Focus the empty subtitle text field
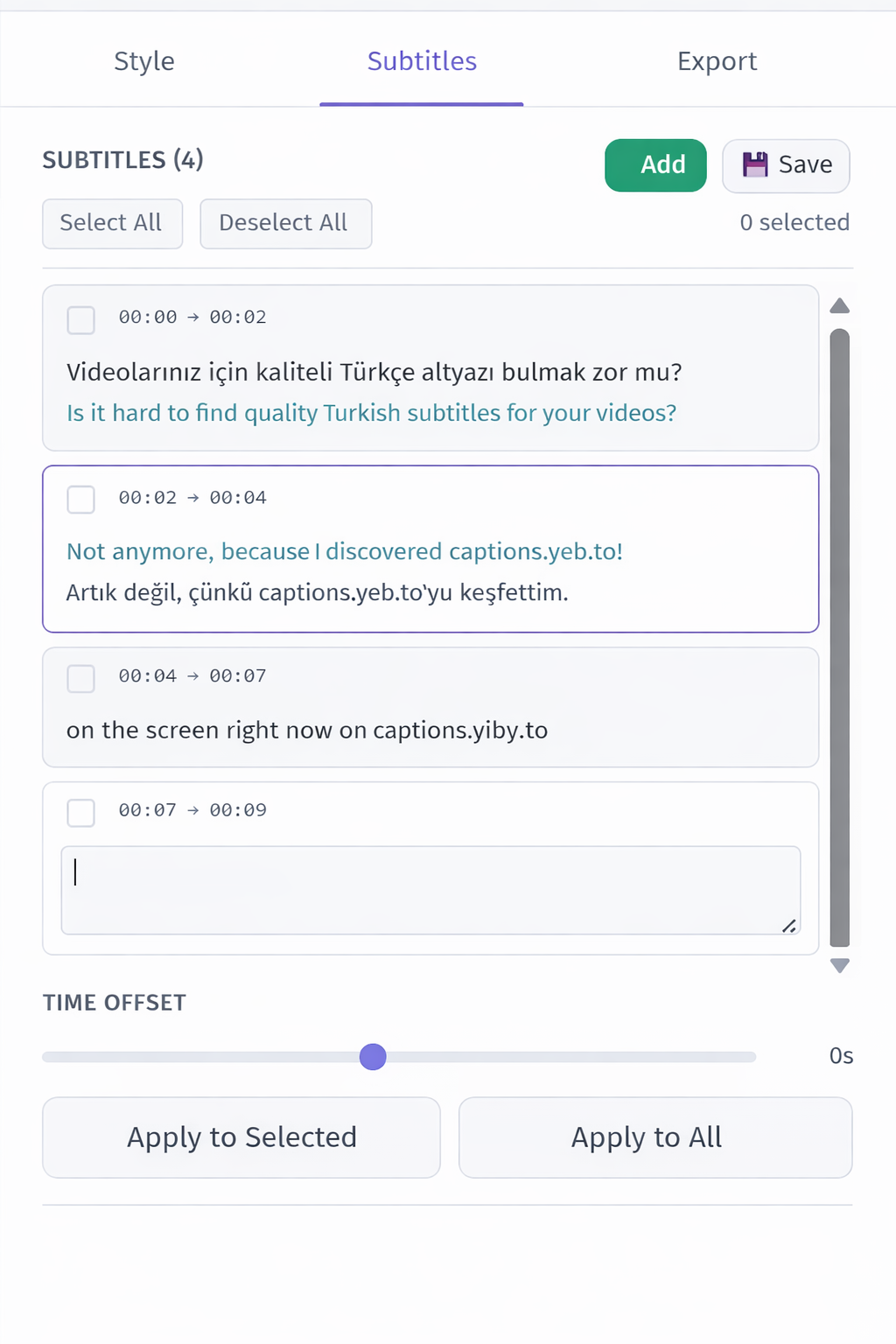This screenshot has height=1344, width=896. (x=430, y=890)
